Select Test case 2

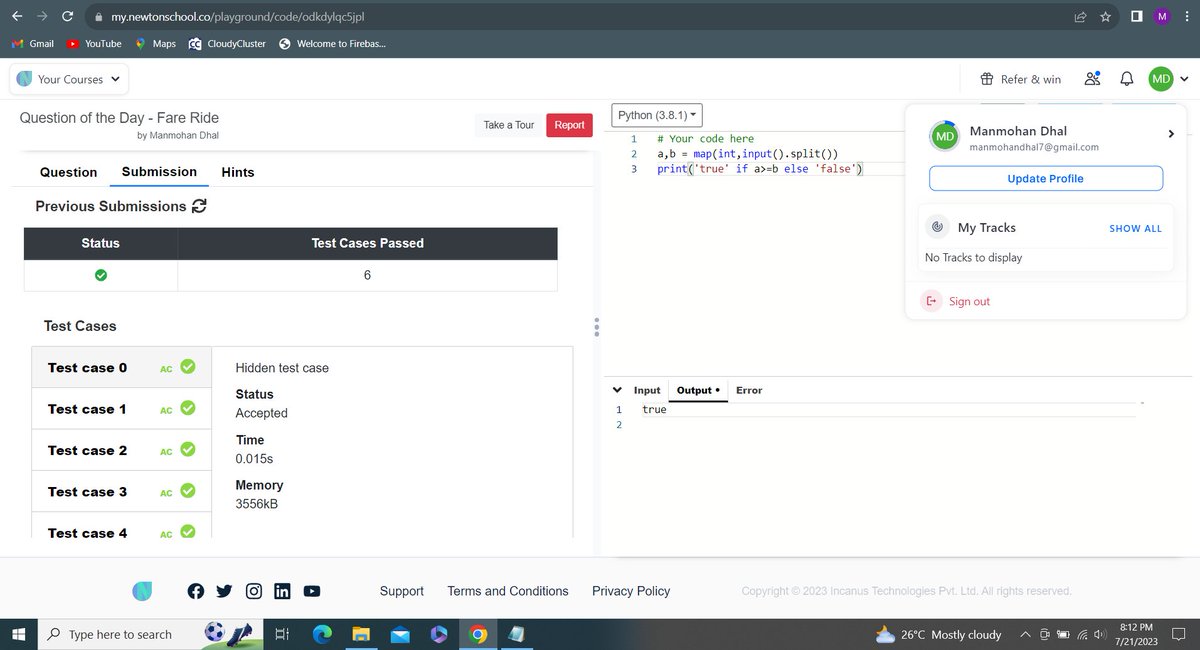pos(122,450)
